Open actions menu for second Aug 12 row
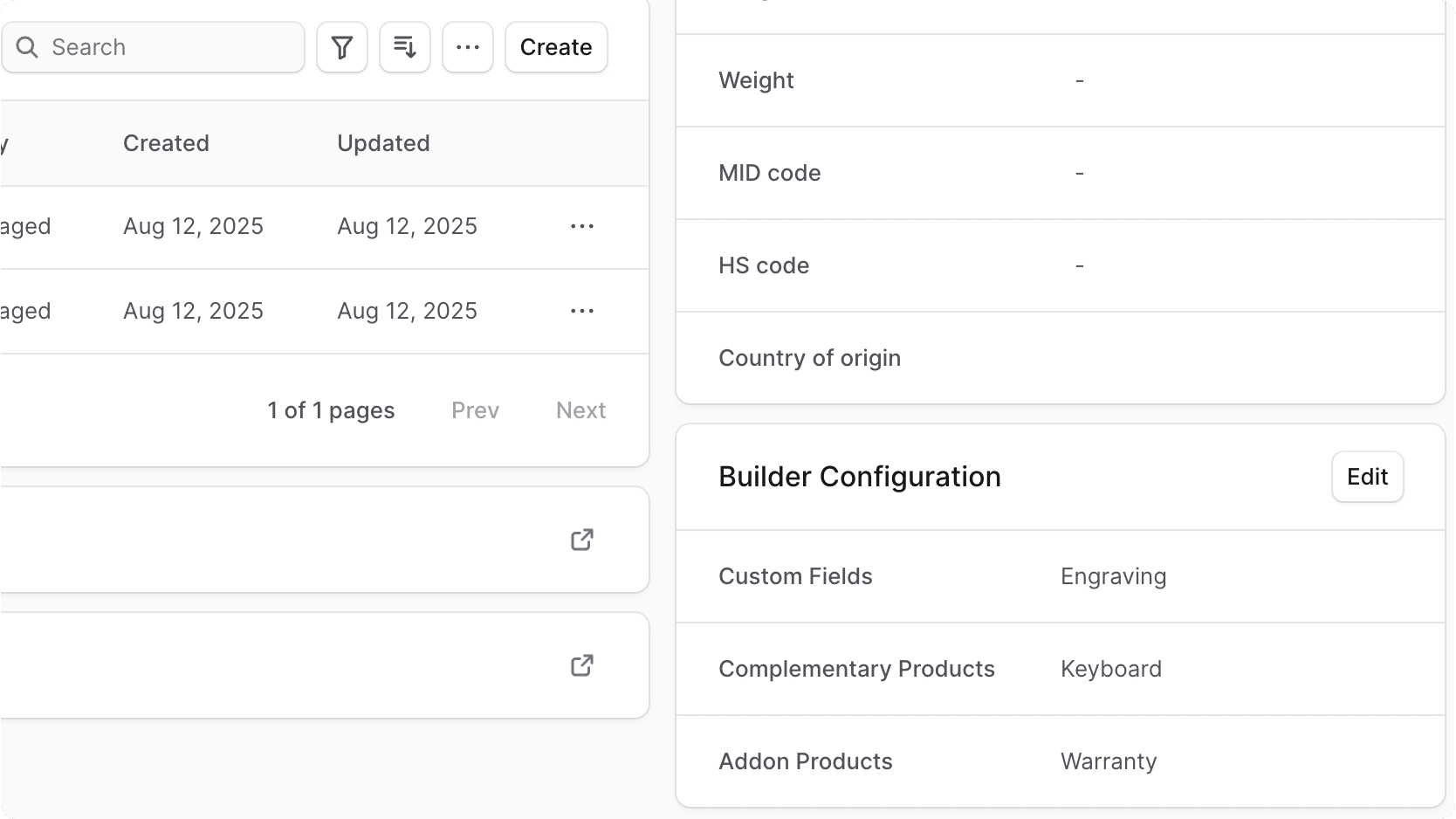This screenshot has width=1456, height=819. pos(580,311)
